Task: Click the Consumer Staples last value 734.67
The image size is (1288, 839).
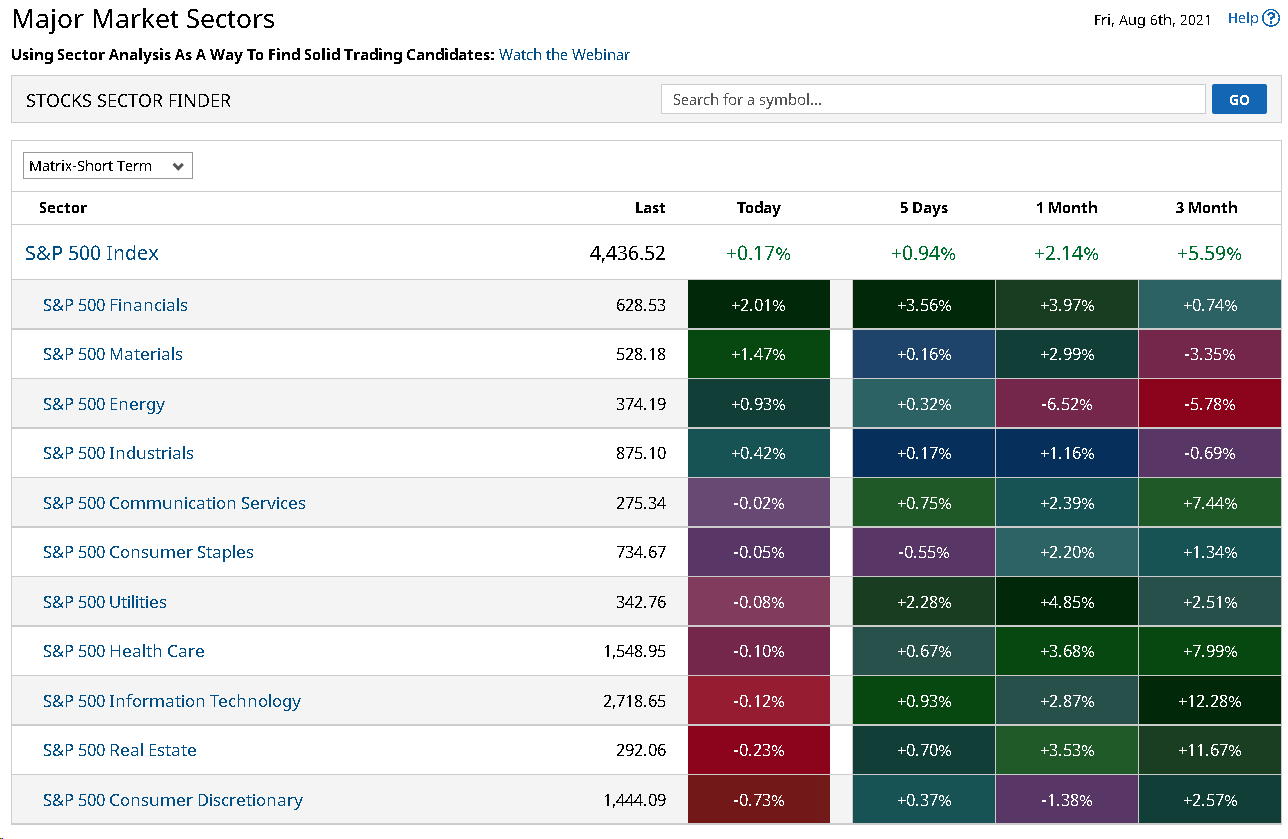Action: coord(641,552)
